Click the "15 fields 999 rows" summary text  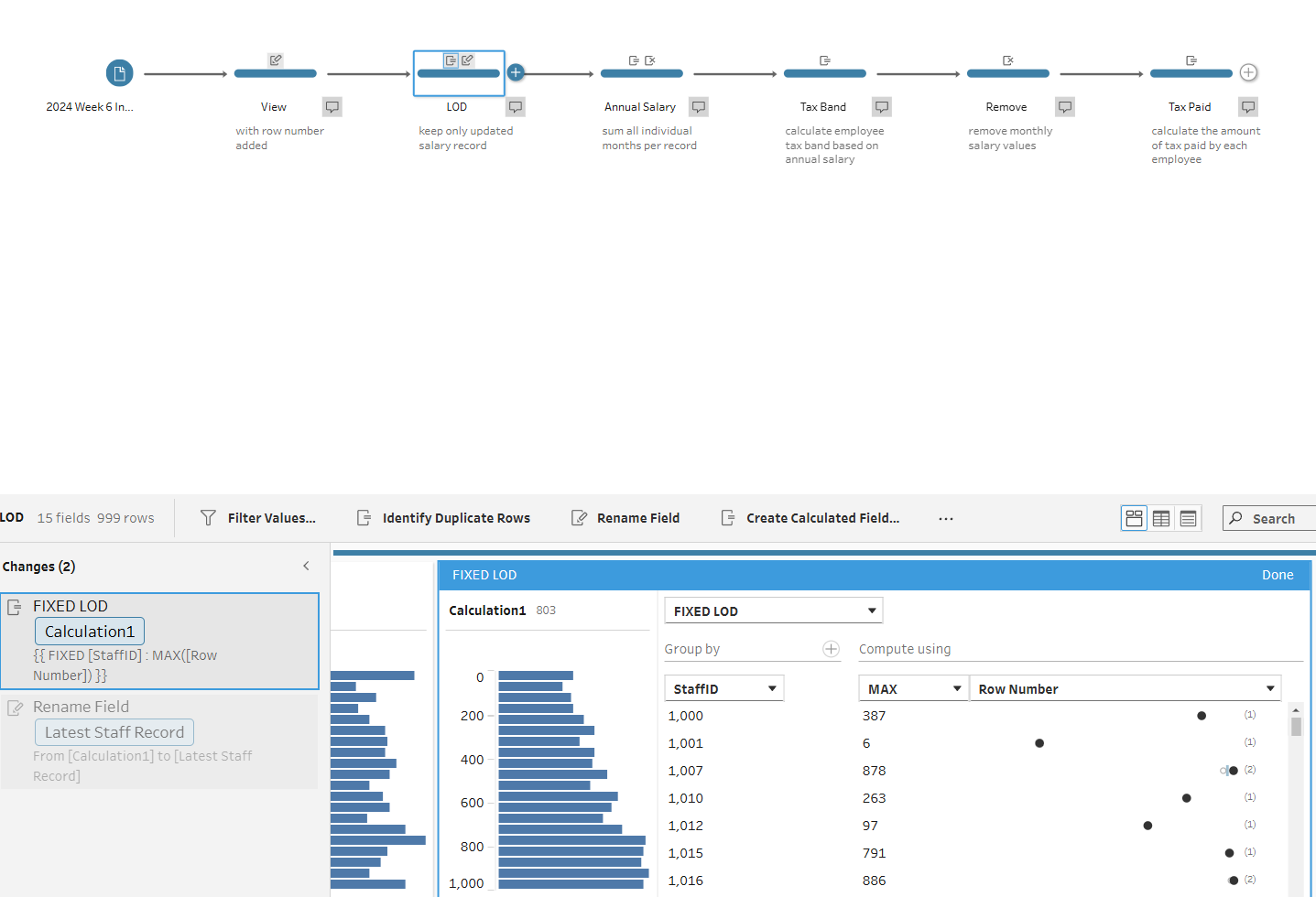click(x=95, y=518)
